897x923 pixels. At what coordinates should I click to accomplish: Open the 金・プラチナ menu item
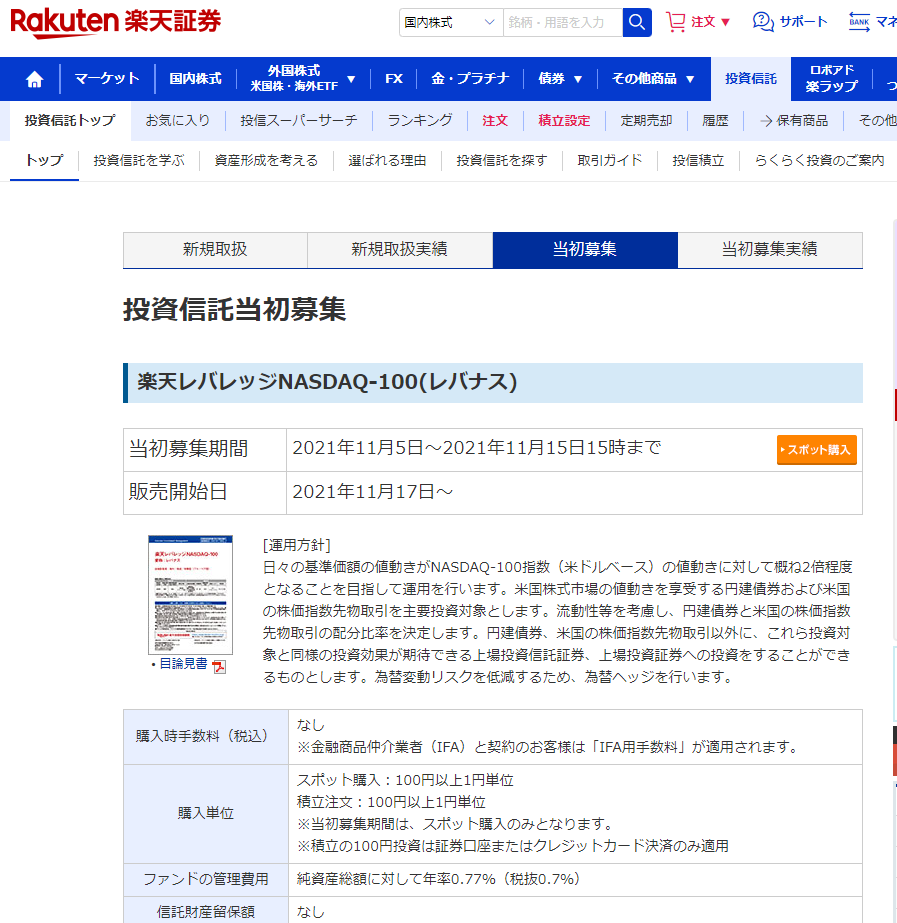coord(470,79)
